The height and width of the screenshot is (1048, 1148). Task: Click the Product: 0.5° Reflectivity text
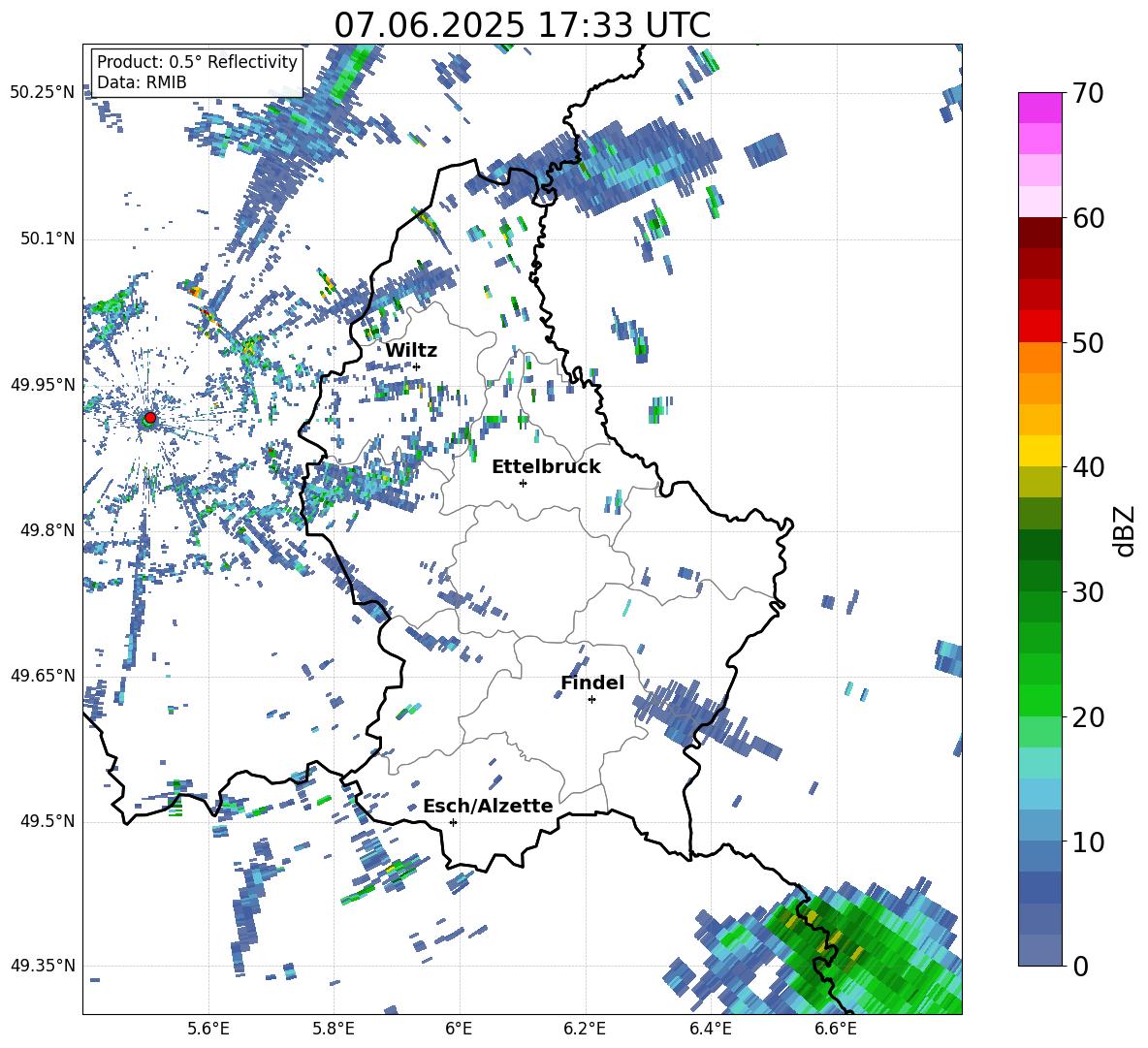point(197,62)
